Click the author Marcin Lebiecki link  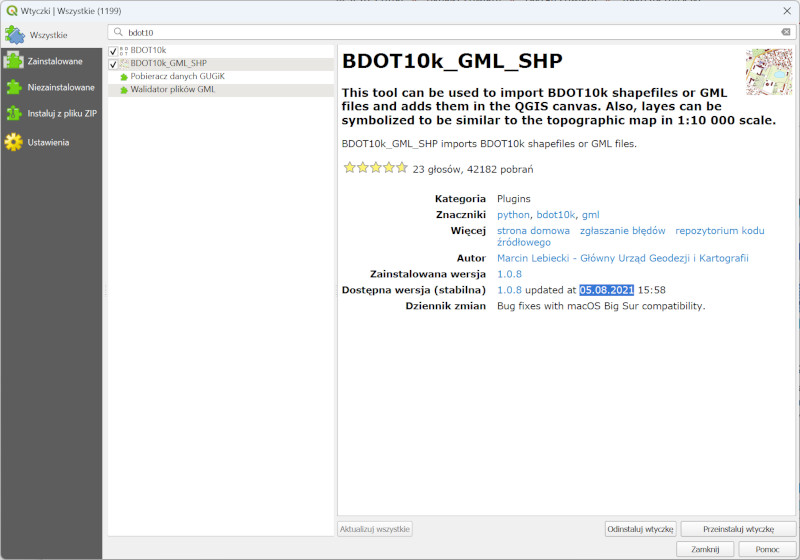point(622,258)
